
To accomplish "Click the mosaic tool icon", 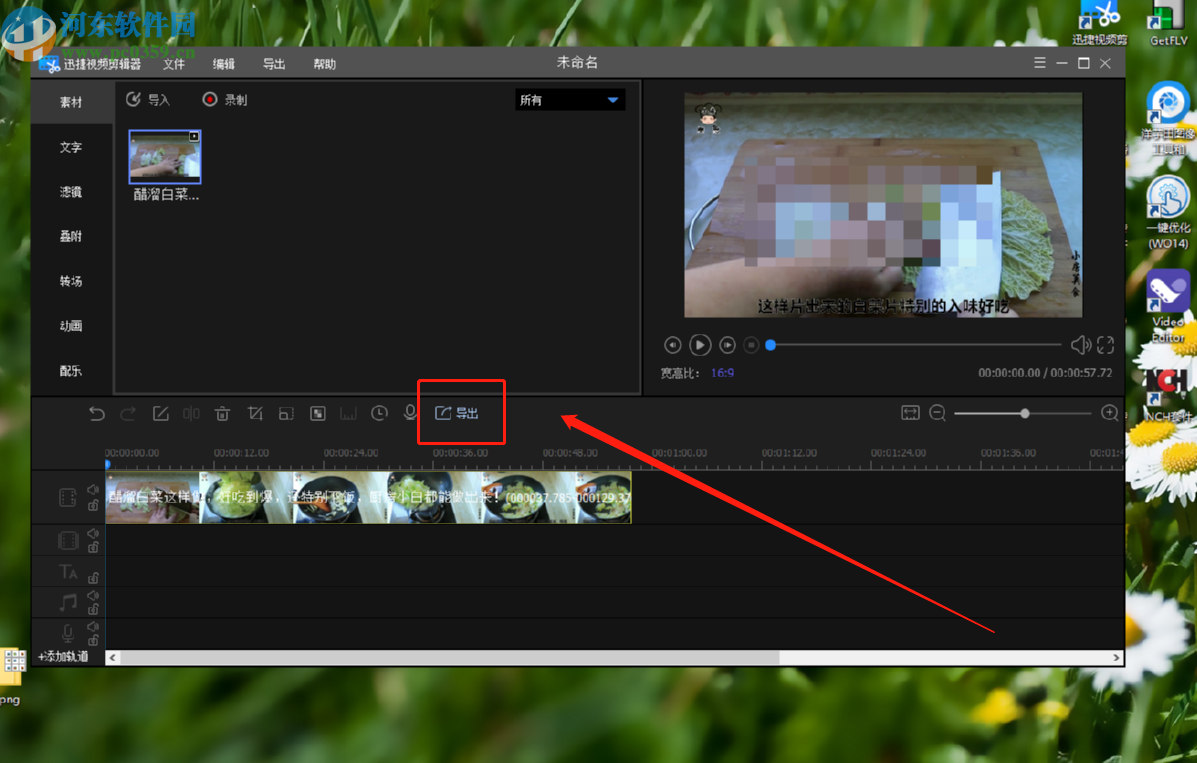I will coord(318,414).
